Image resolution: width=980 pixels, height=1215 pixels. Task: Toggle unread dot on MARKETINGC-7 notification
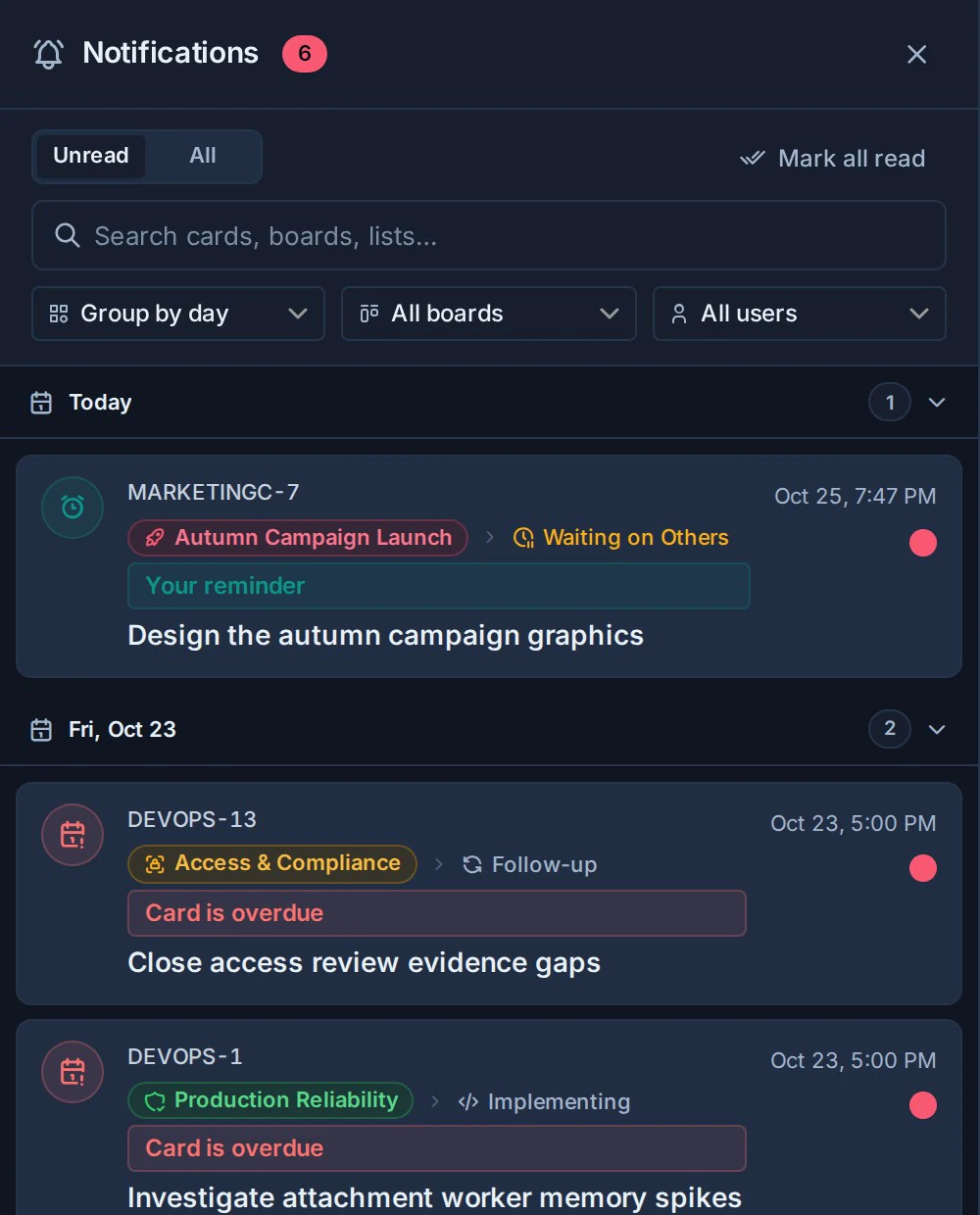coord(923,543)
